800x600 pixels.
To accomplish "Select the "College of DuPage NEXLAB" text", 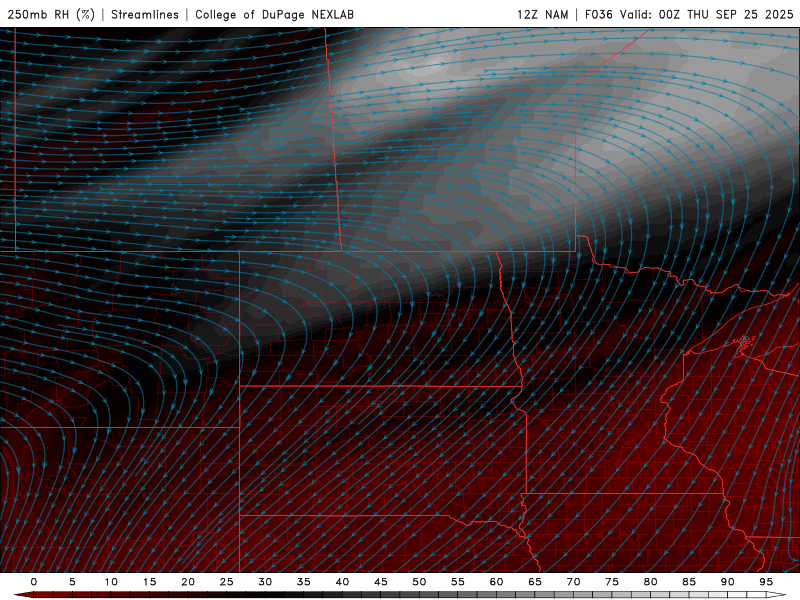I will (274, 14).
